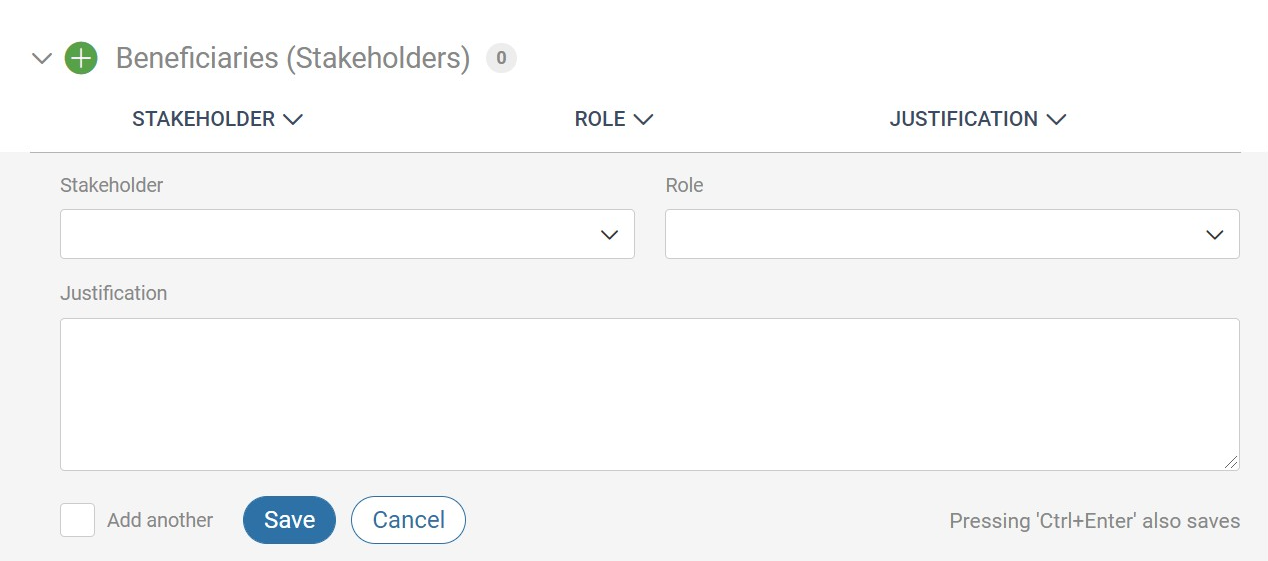Save the new beneficiary entry
This screenshot has height=561, width=1268.
coord(289,520)
